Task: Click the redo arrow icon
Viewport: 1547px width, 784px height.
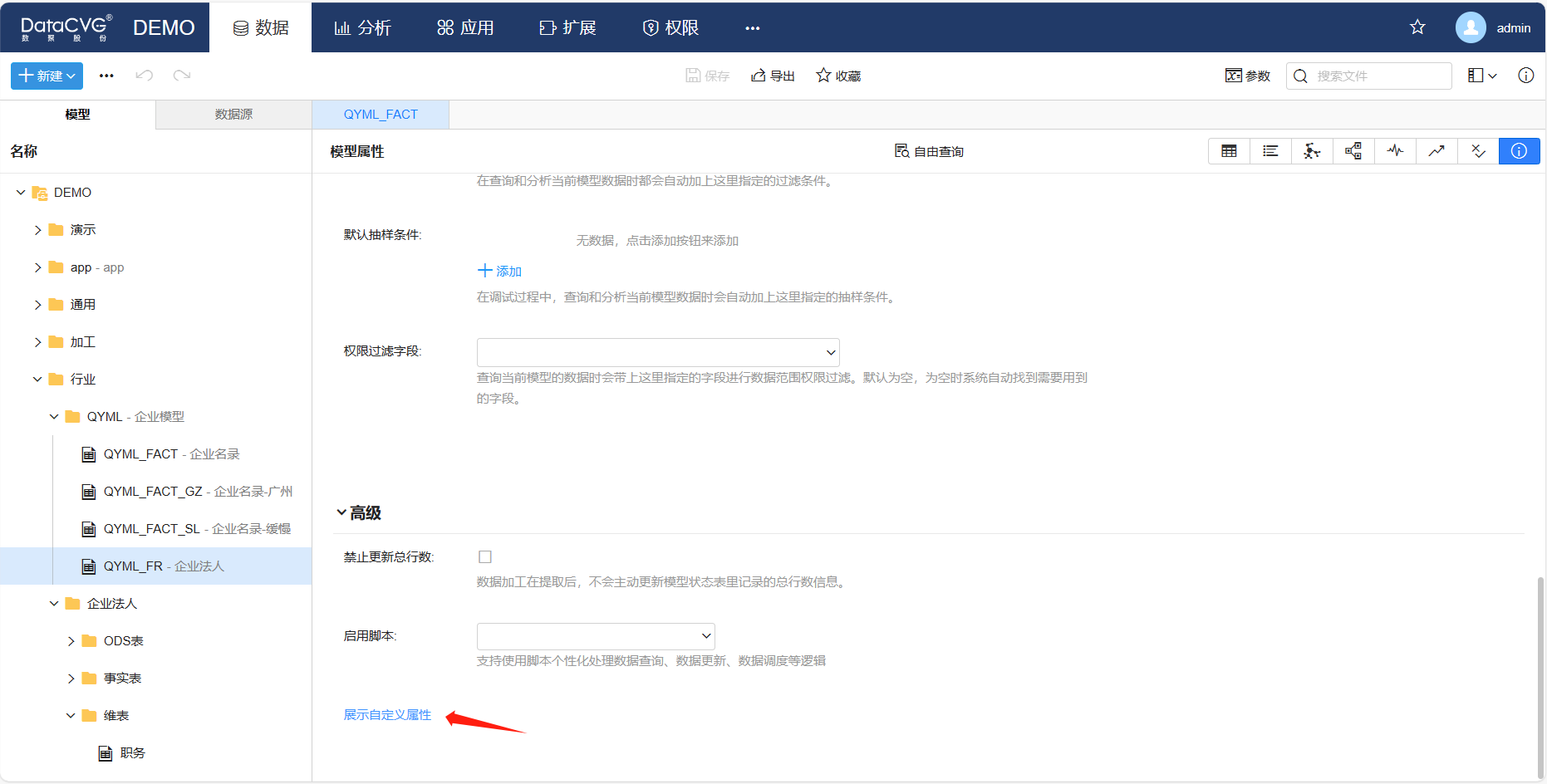Action: coord(182,76)
